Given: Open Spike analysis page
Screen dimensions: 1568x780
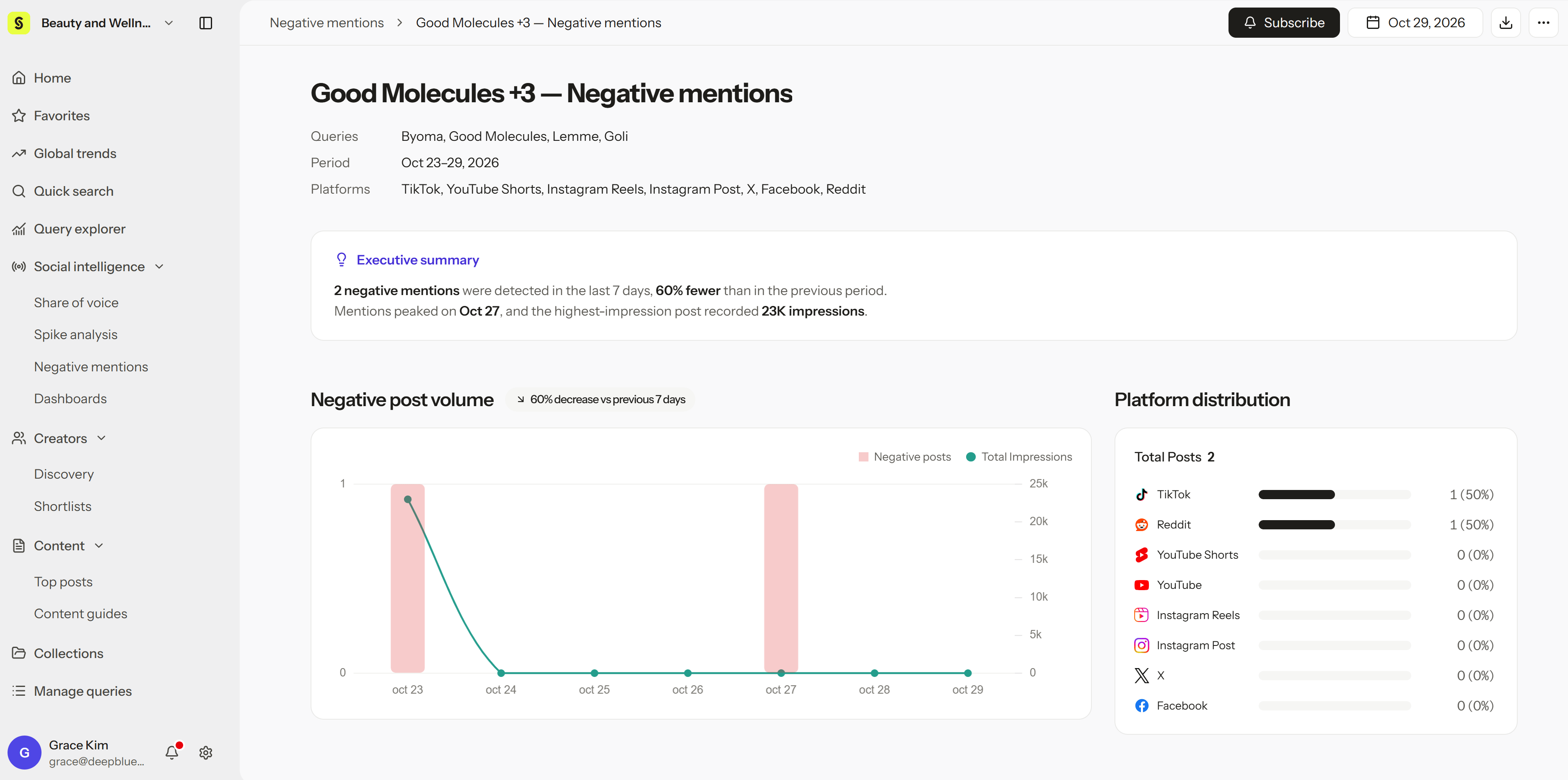Looking at the screenshot, I should click(75, 334).
